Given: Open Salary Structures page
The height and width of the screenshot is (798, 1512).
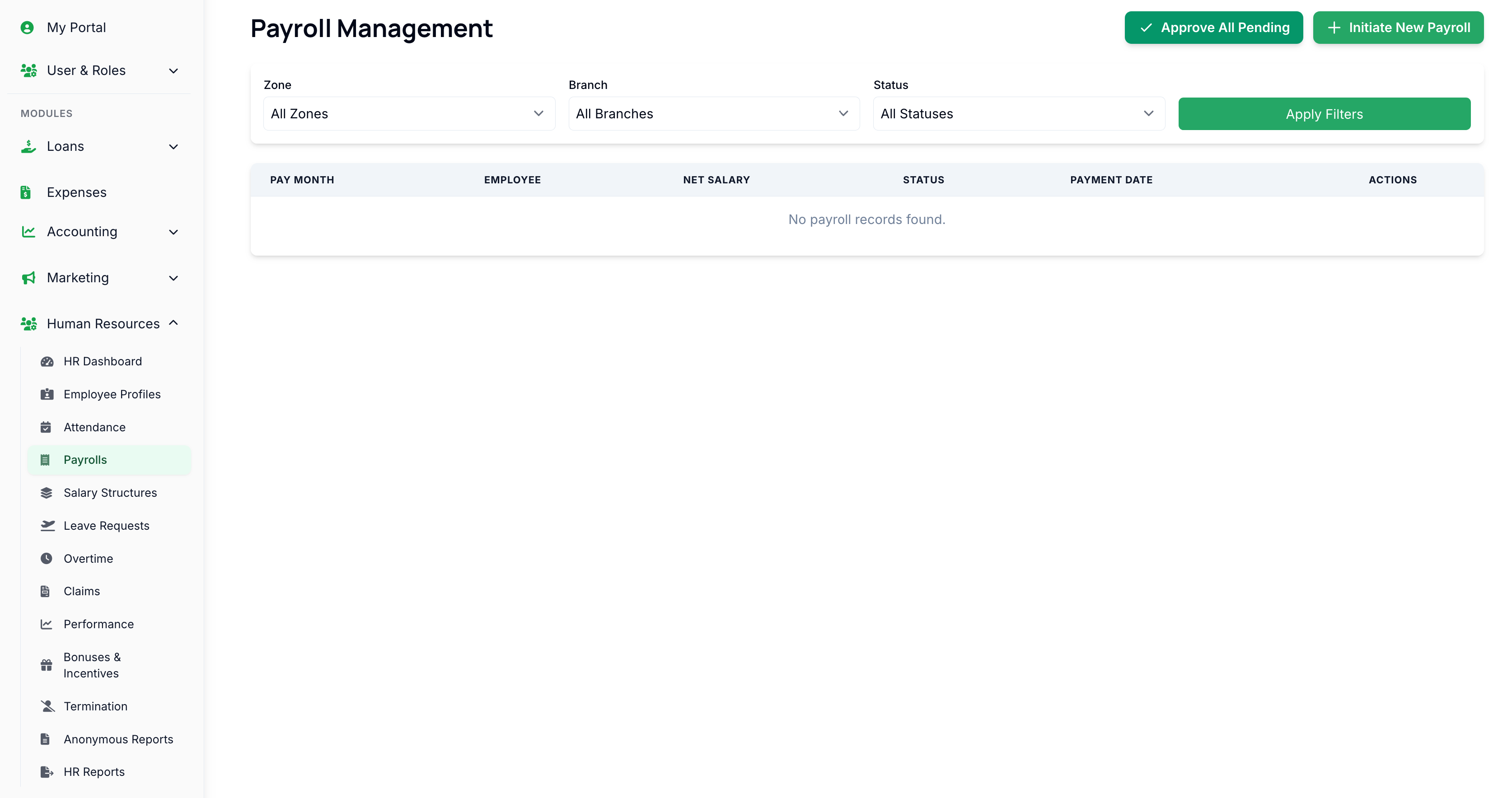Looking at the screenshot, I should click(110, 493).
